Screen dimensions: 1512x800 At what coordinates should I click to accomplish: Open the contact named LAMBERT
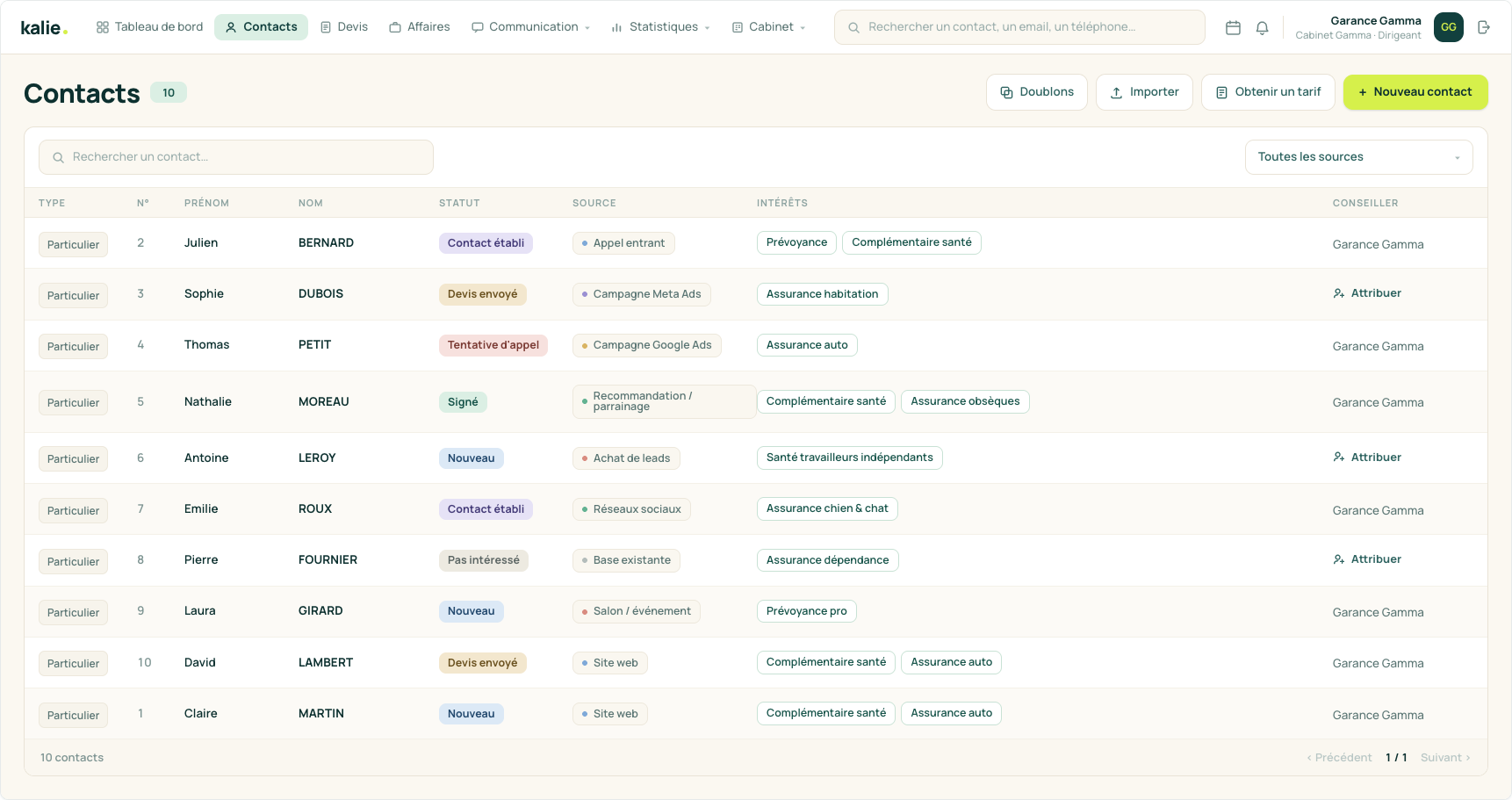pyautogui.click(x=326, y=663)
